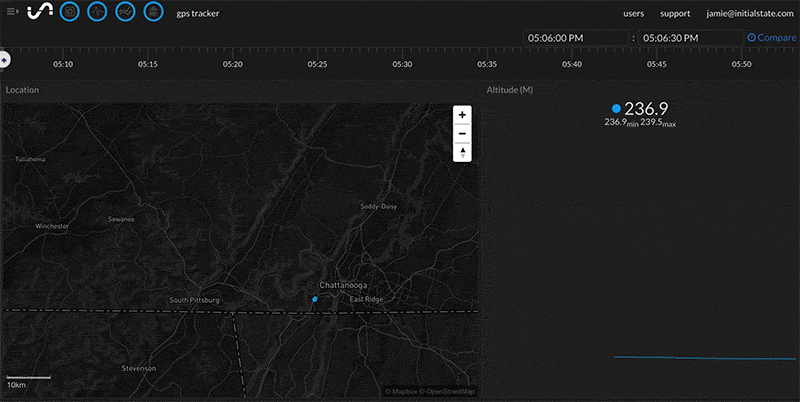
Task: Click the blue GPS location dot
Action: 315,299
